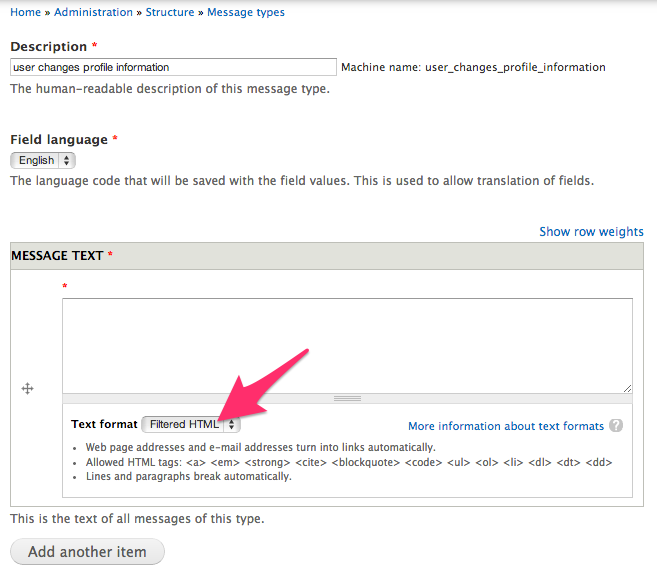Screen dimensions: 657x568
Task: Click the question mark help icon
Action: coord(616,425)
